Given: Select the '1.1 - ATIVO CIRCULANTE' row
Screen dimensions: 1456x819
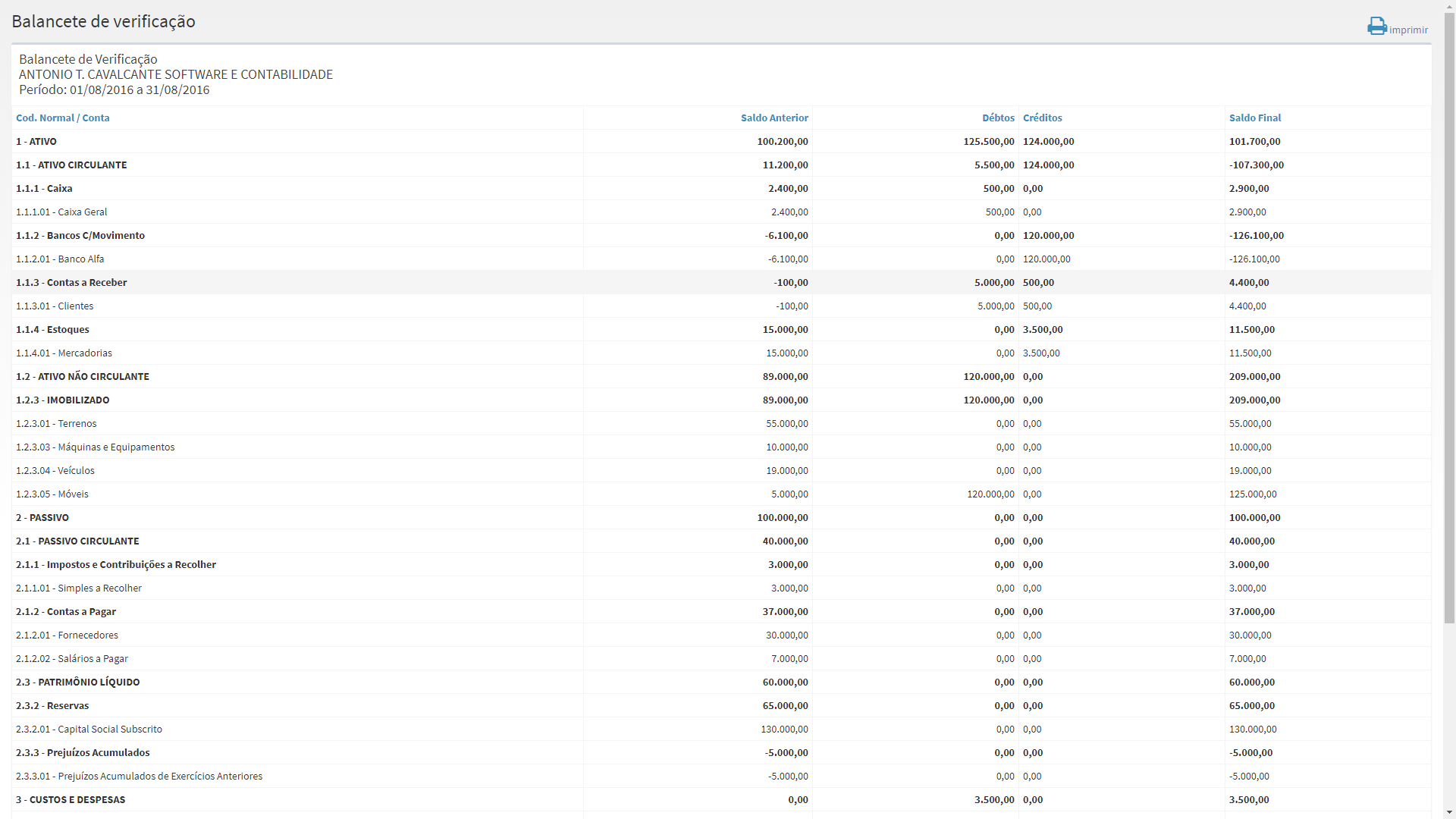Looking at the screenshot, I should point(721,165).
